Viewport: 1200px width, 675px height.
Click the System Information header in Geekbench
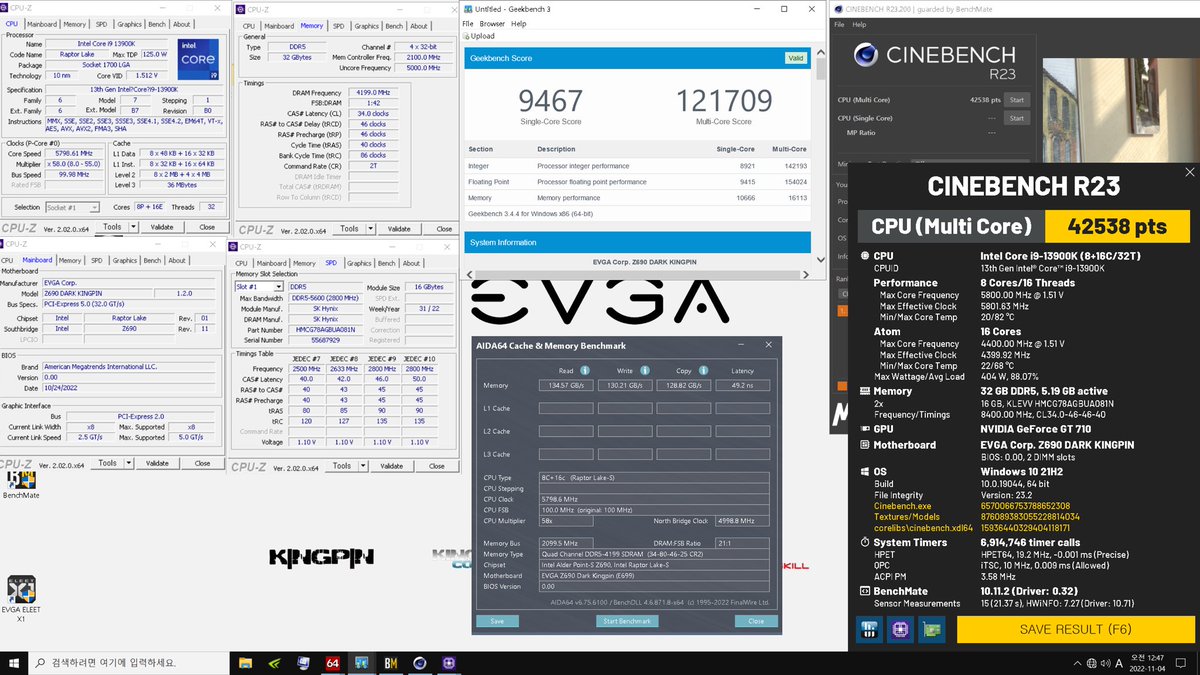click(x=637, y=242)
